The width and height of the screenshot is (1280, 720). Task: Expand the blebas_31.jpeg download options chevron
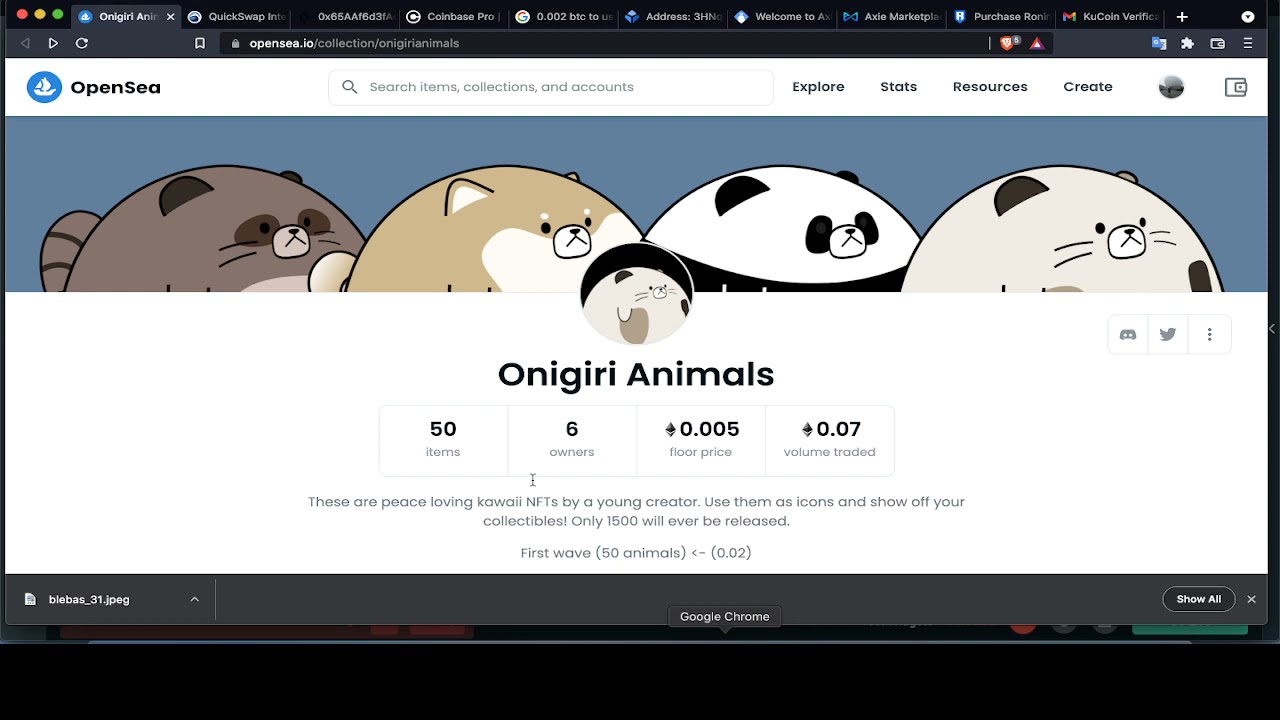194,599
